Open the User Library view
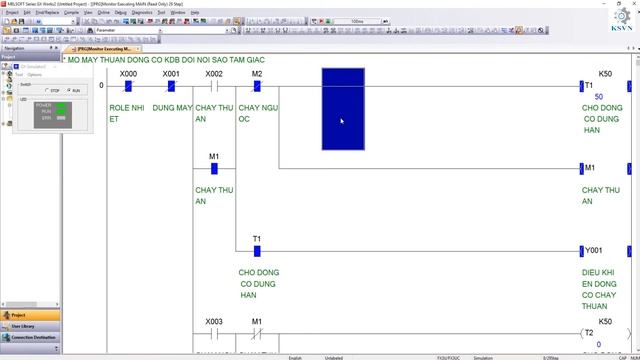Image resolution: width=640 pixels, height=360 pixels. 30,326
